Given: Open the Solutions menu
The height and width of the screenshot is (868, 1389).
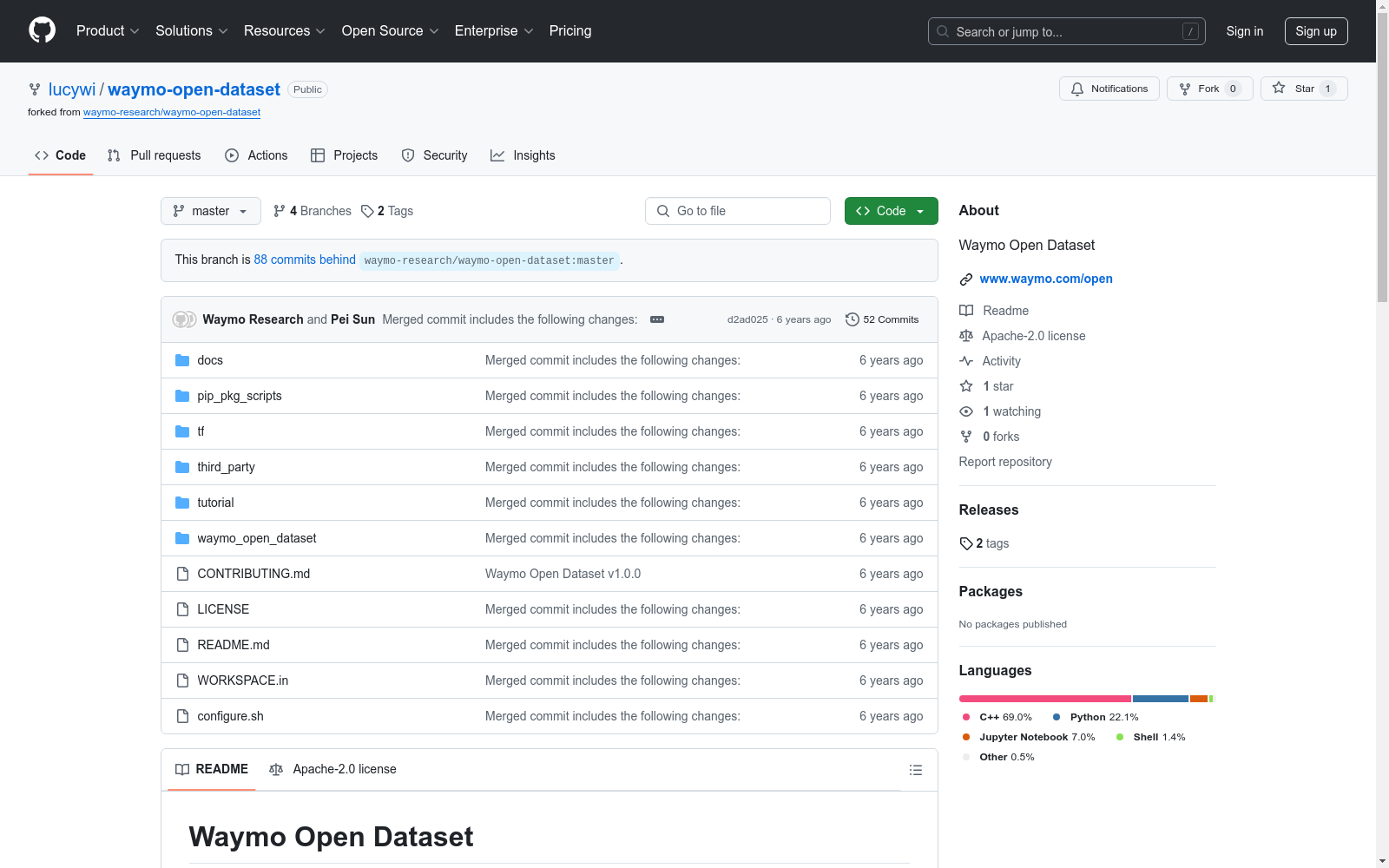Looking at the screenshot, I should pos(191,30).
